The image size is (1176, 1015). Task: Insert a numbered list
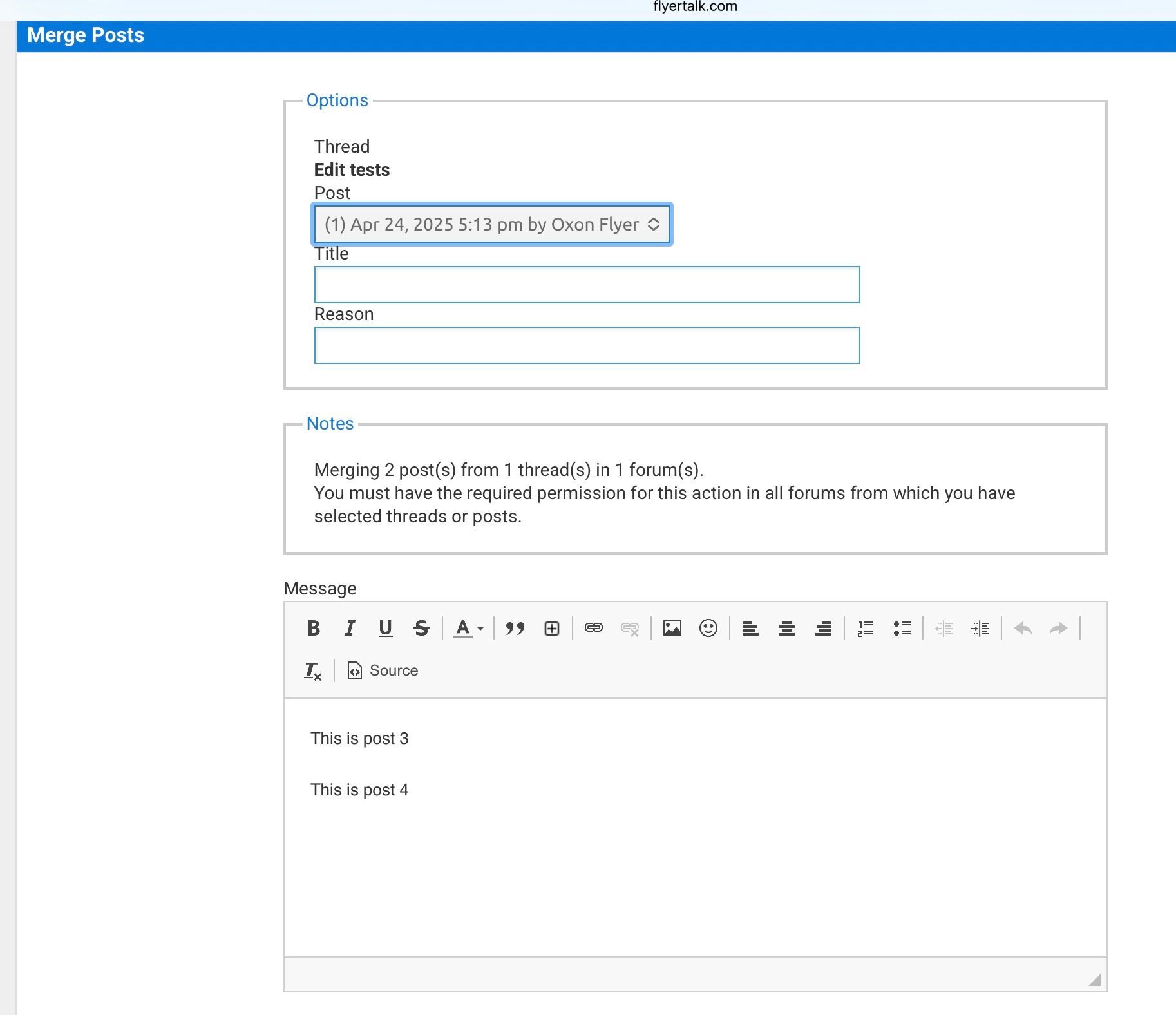pos(866,628)
